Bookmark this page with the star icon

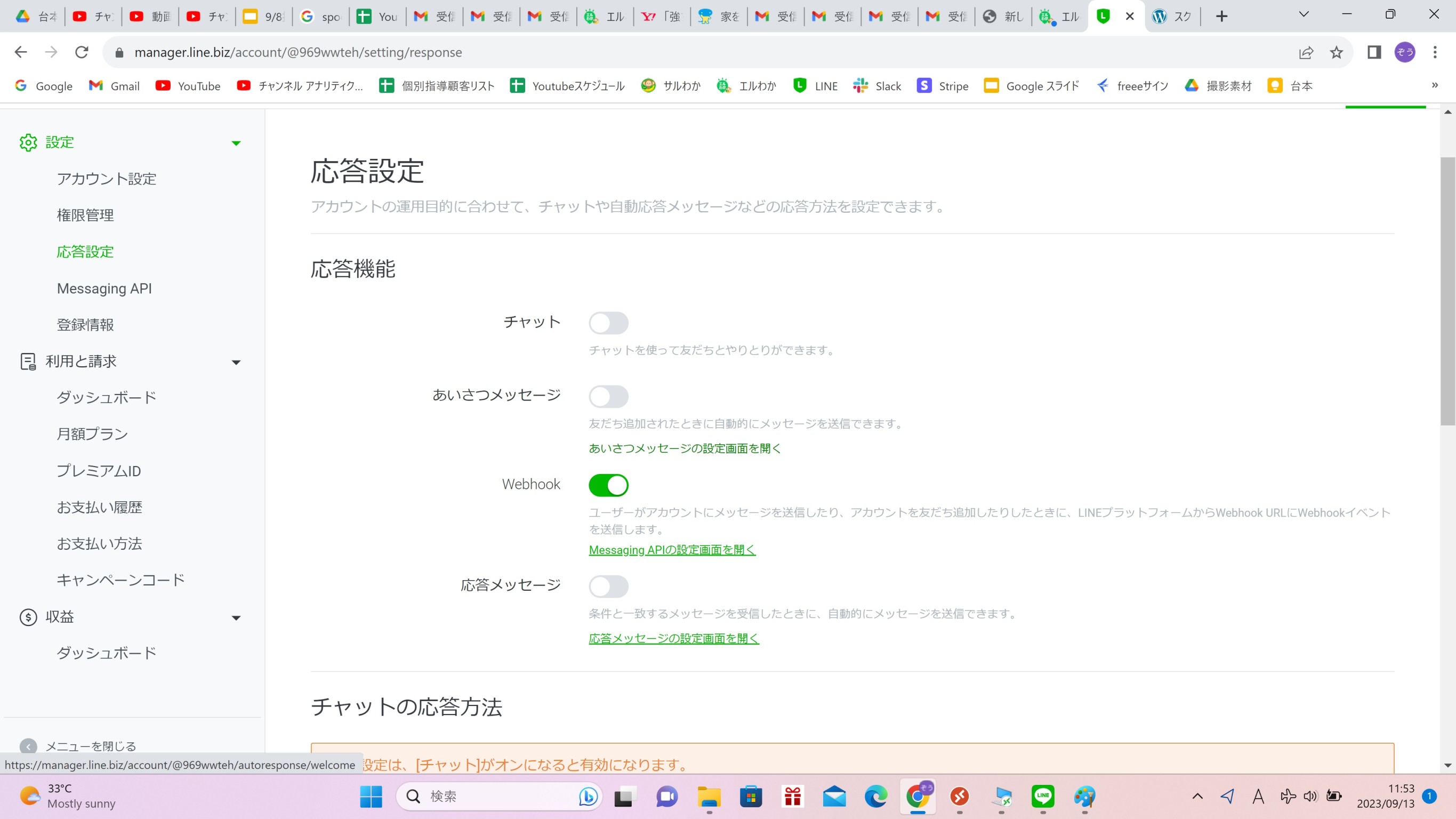pyautogui.click(x=1336, y=53)
